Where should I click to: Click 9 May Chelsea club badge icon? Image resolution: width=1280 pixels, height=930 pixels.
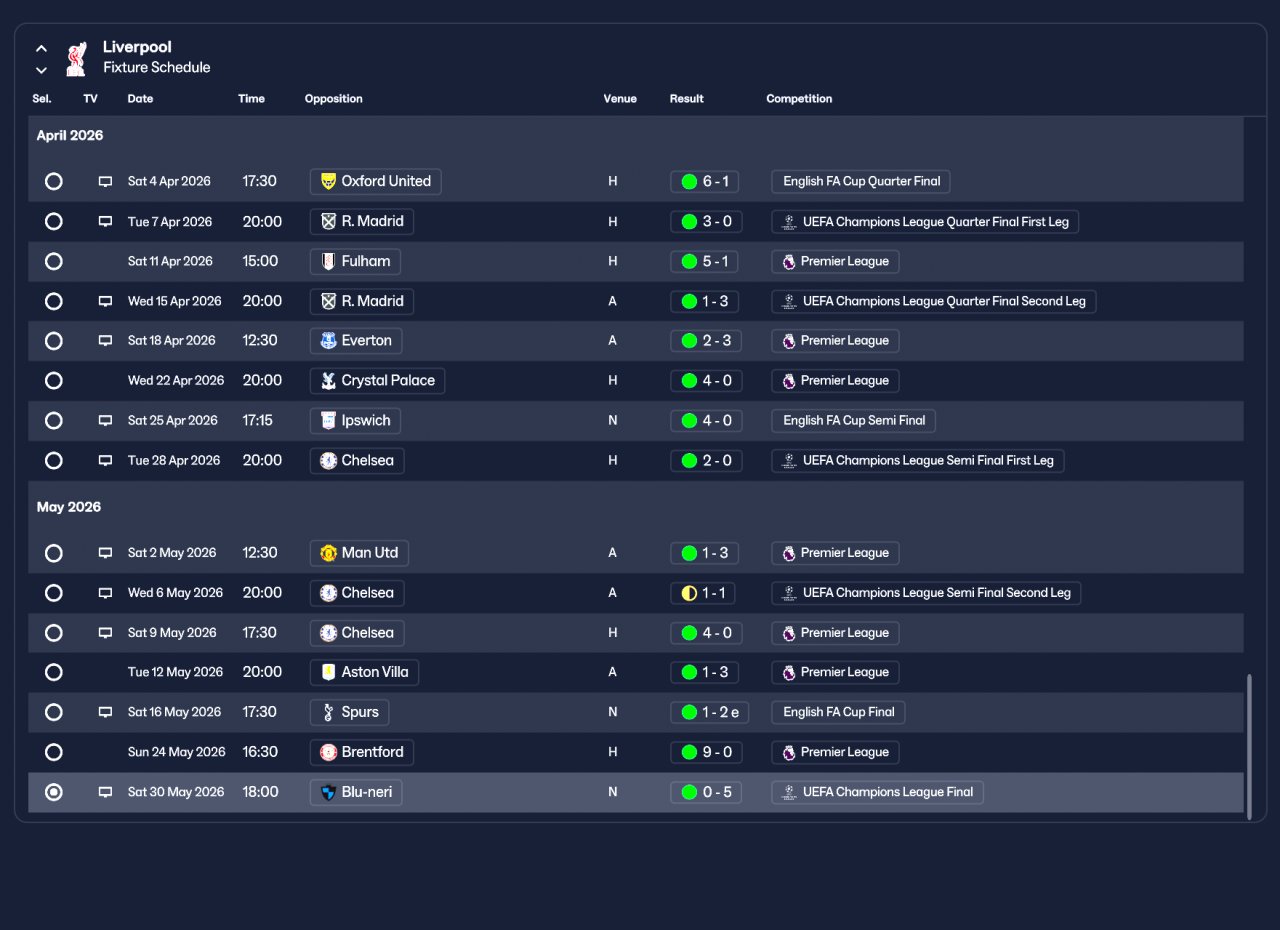[328, 633]
